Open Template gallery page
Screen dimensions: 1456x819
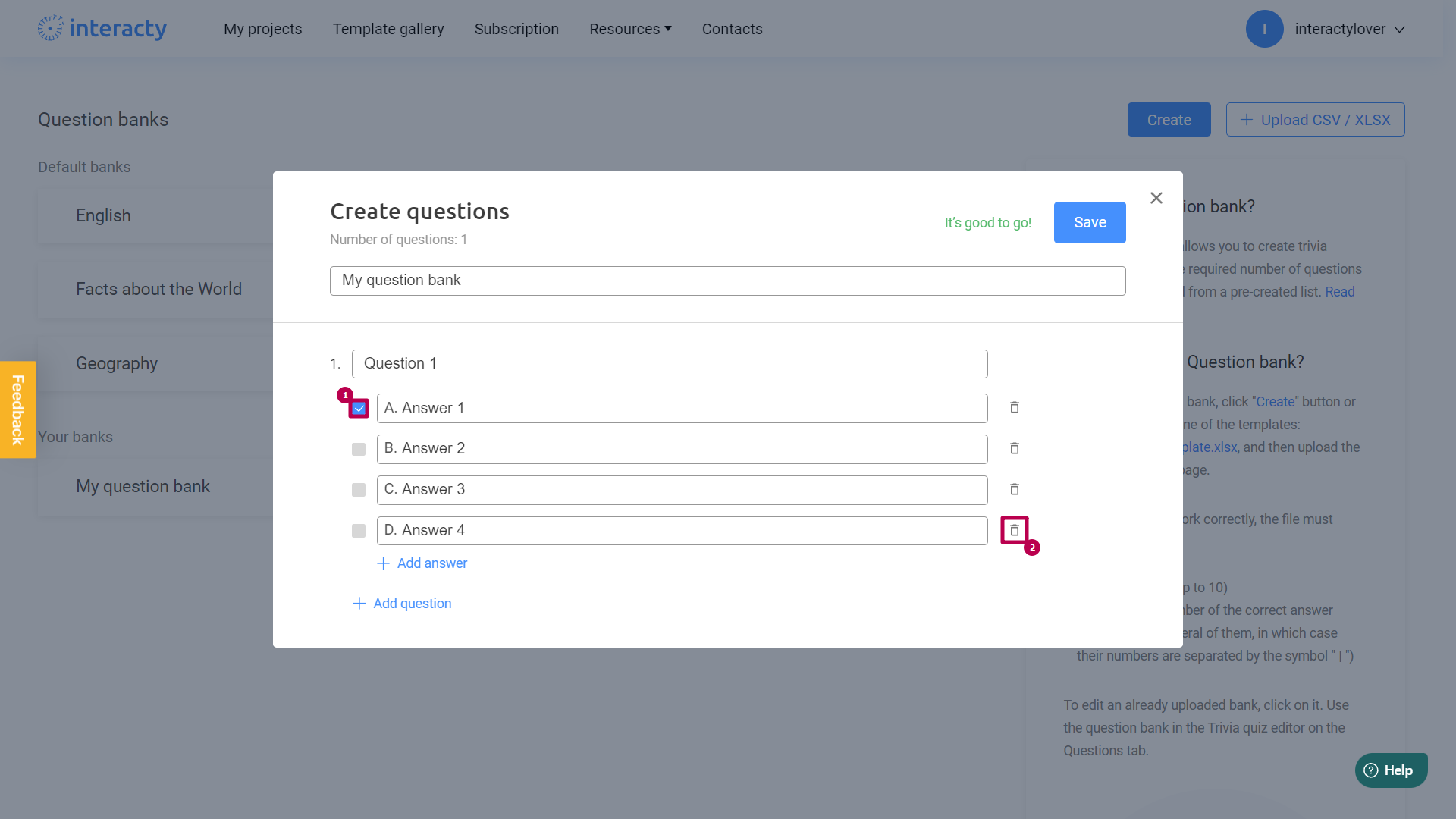[388, 29]
